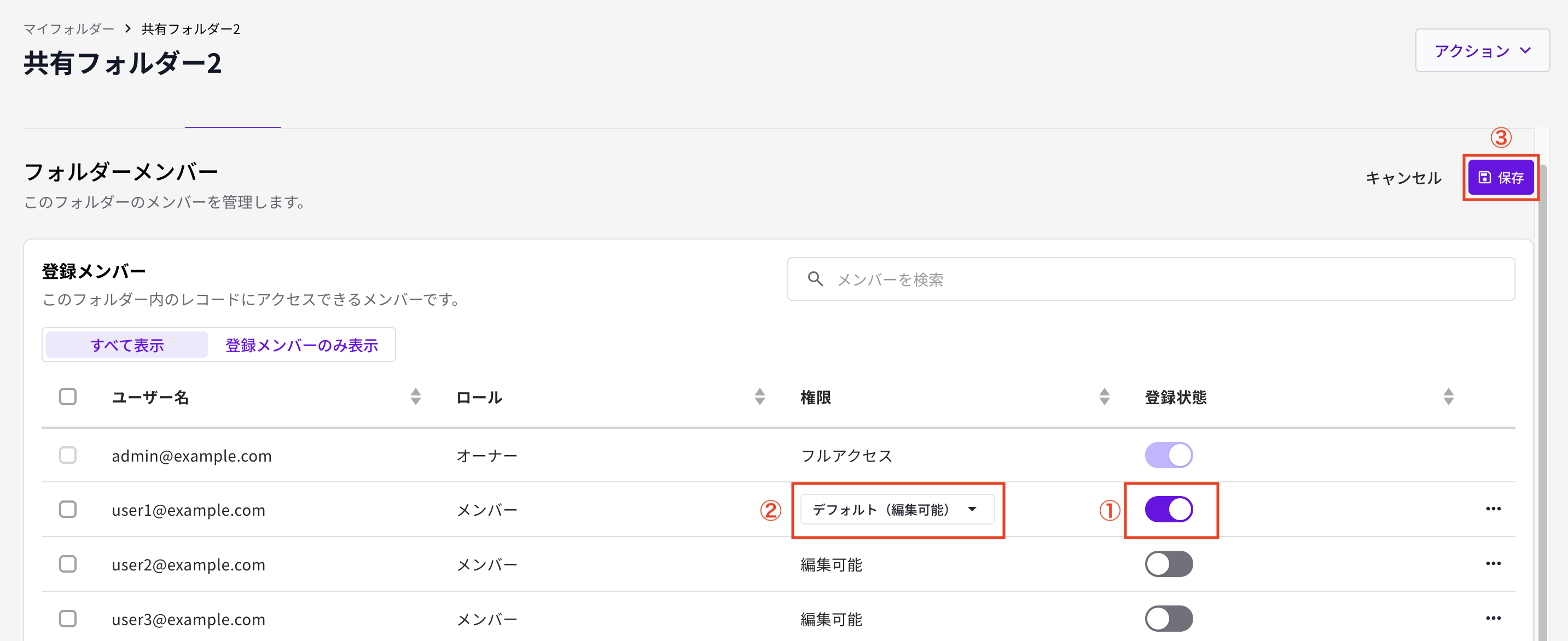Click メンバー role for user3@example.com
The image size is (1568, 641).
pos(486,619)
